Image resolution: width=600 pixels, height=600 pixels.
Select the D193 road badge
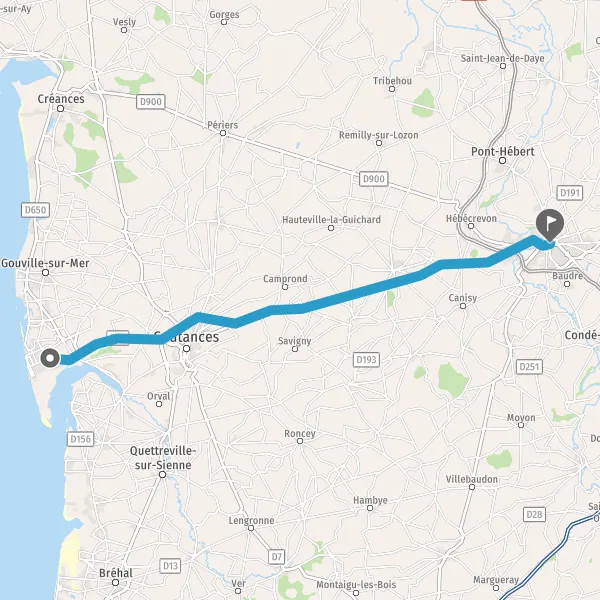(x=366, y=359)
